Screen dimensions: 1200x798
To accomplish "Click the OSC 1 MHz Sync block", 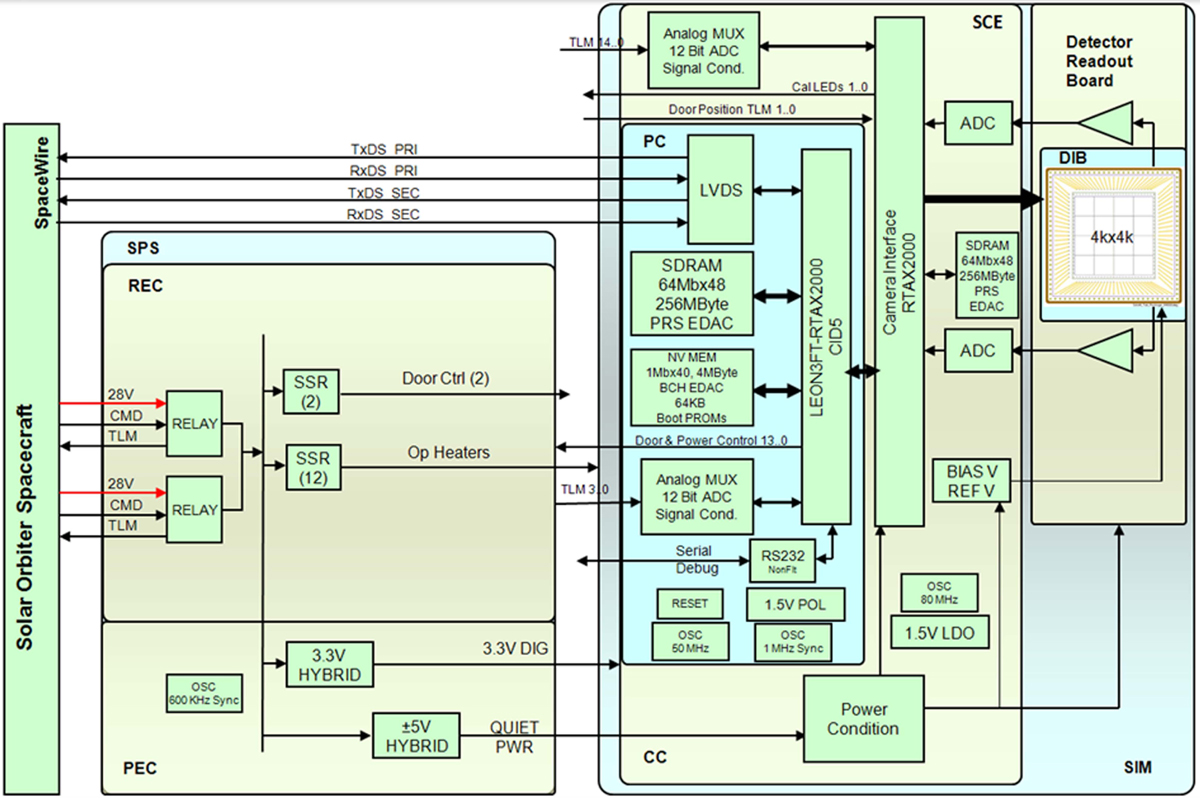I will coord(792,641).
